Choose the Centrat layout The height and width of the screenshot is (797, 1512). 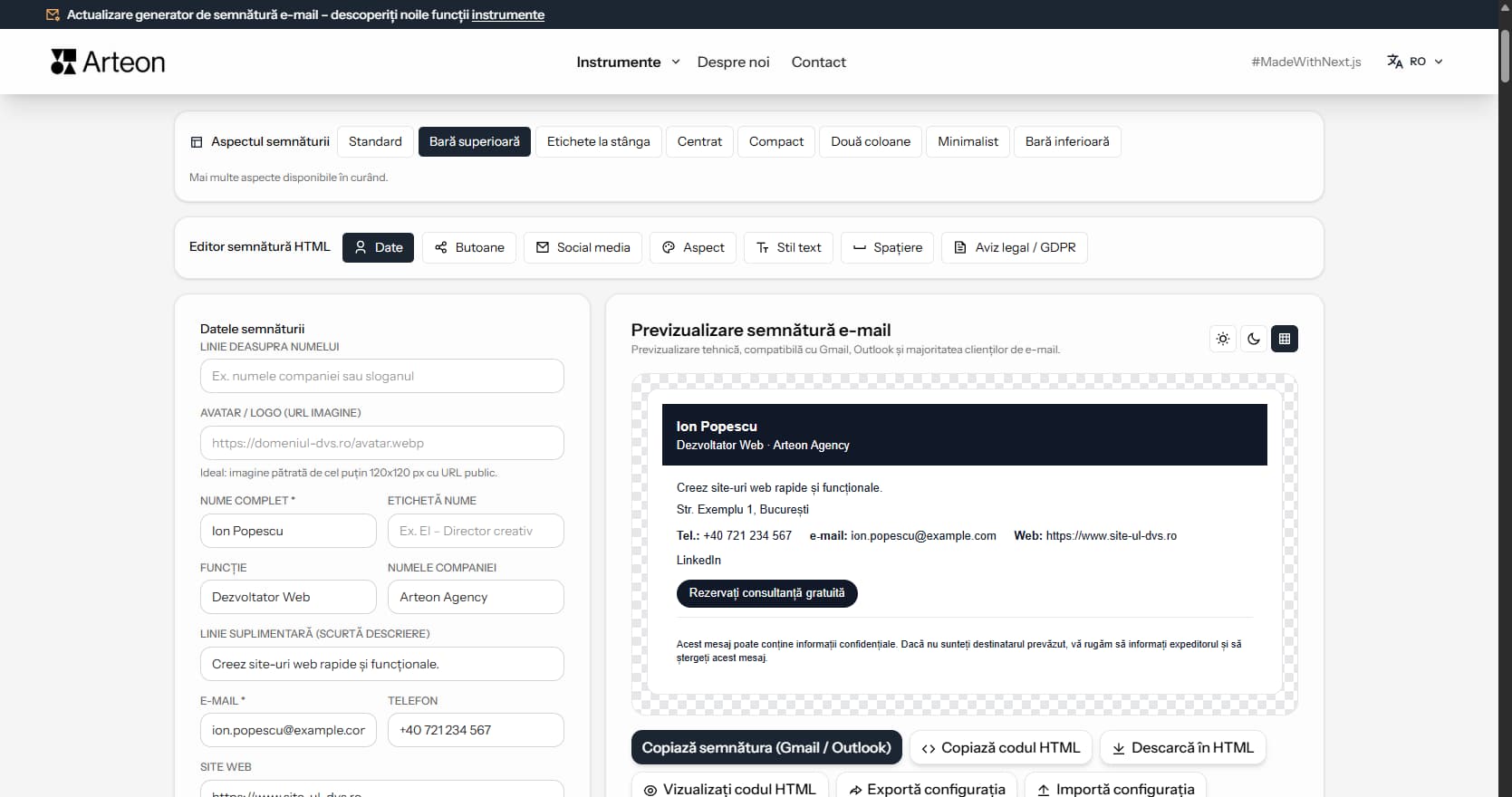point(699,141)
